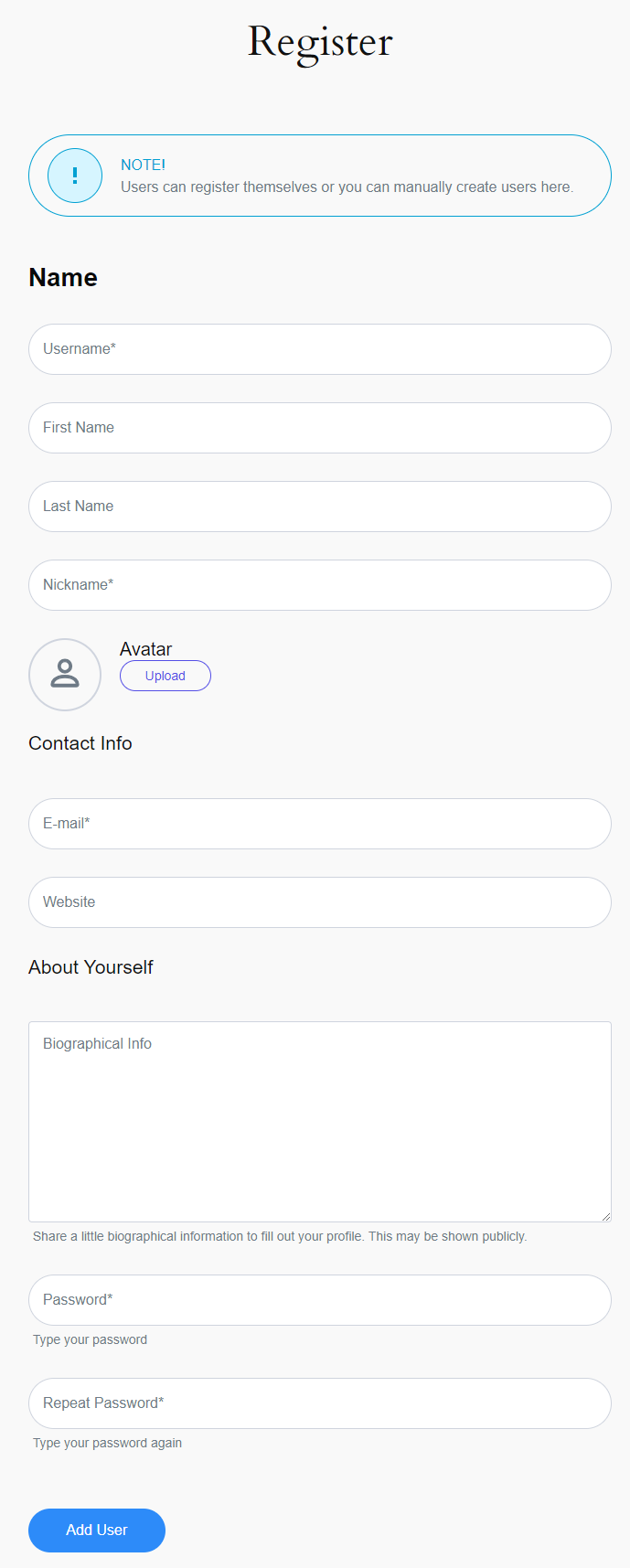
Task: Click inside the Biographical Info textarea
Action: pyautogui.click(x=320, y=1122)
